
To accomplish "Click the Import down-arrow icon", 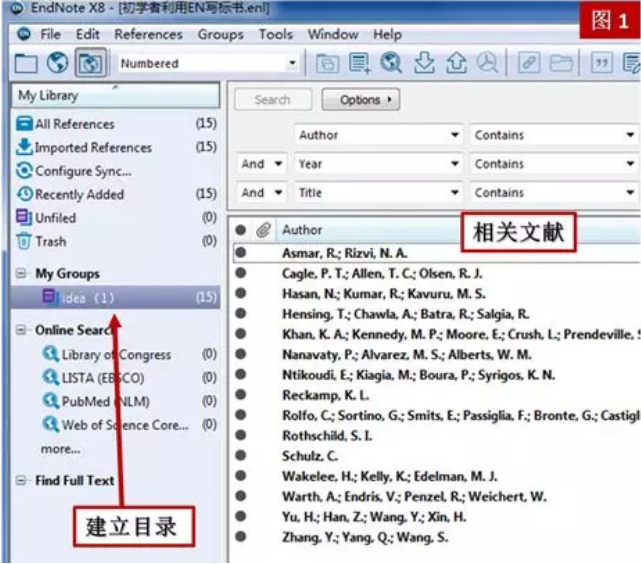I will [424, 63].
